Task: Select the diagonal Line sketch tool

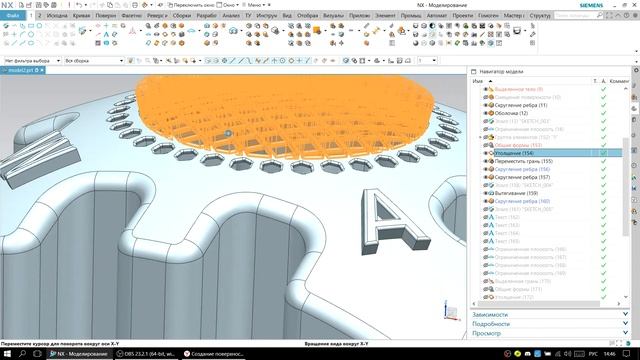Action: (x=14, y=43)
